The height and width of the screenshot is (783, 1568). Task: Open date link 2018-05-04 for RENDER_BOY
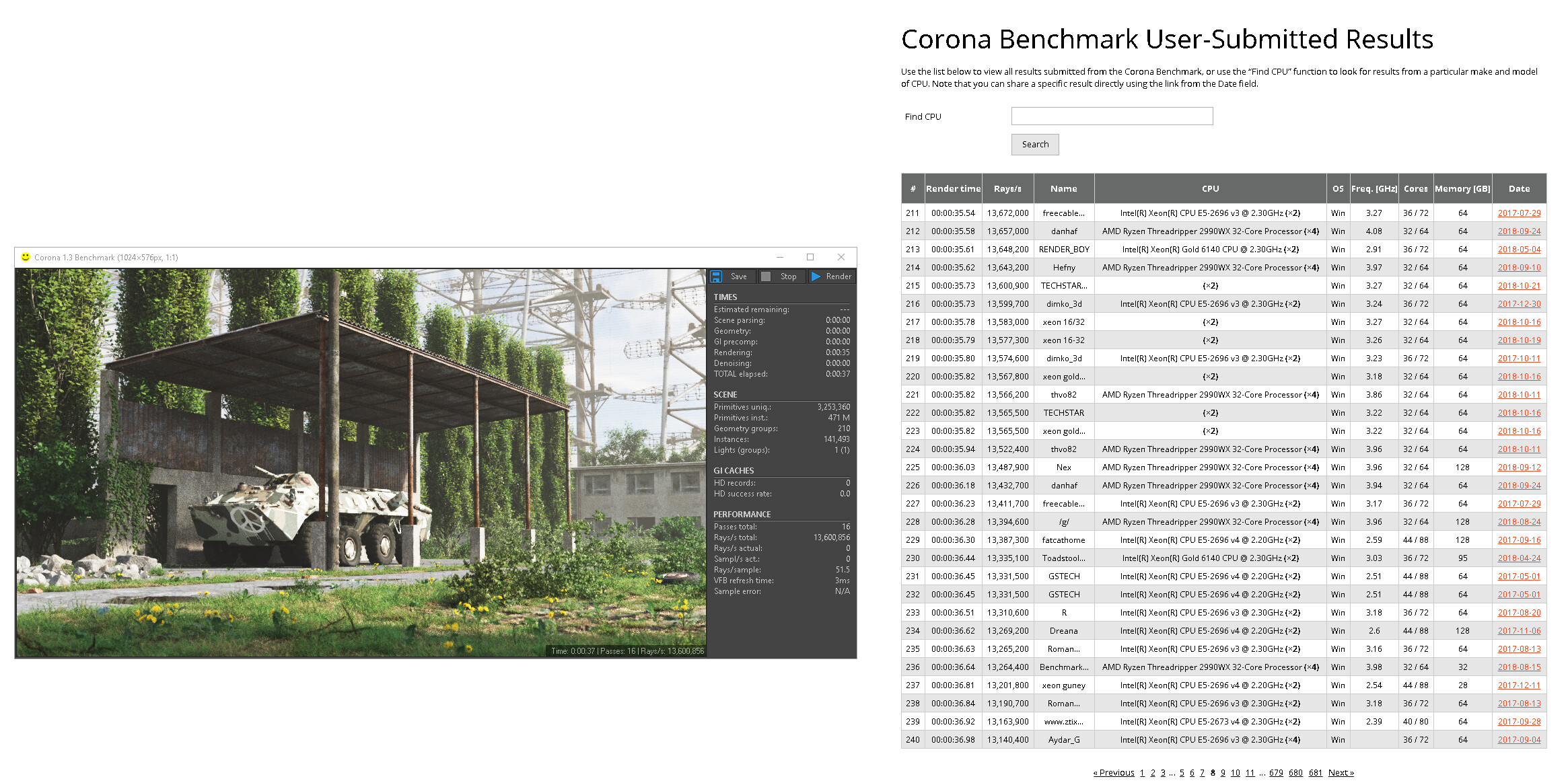(1519, 249)
